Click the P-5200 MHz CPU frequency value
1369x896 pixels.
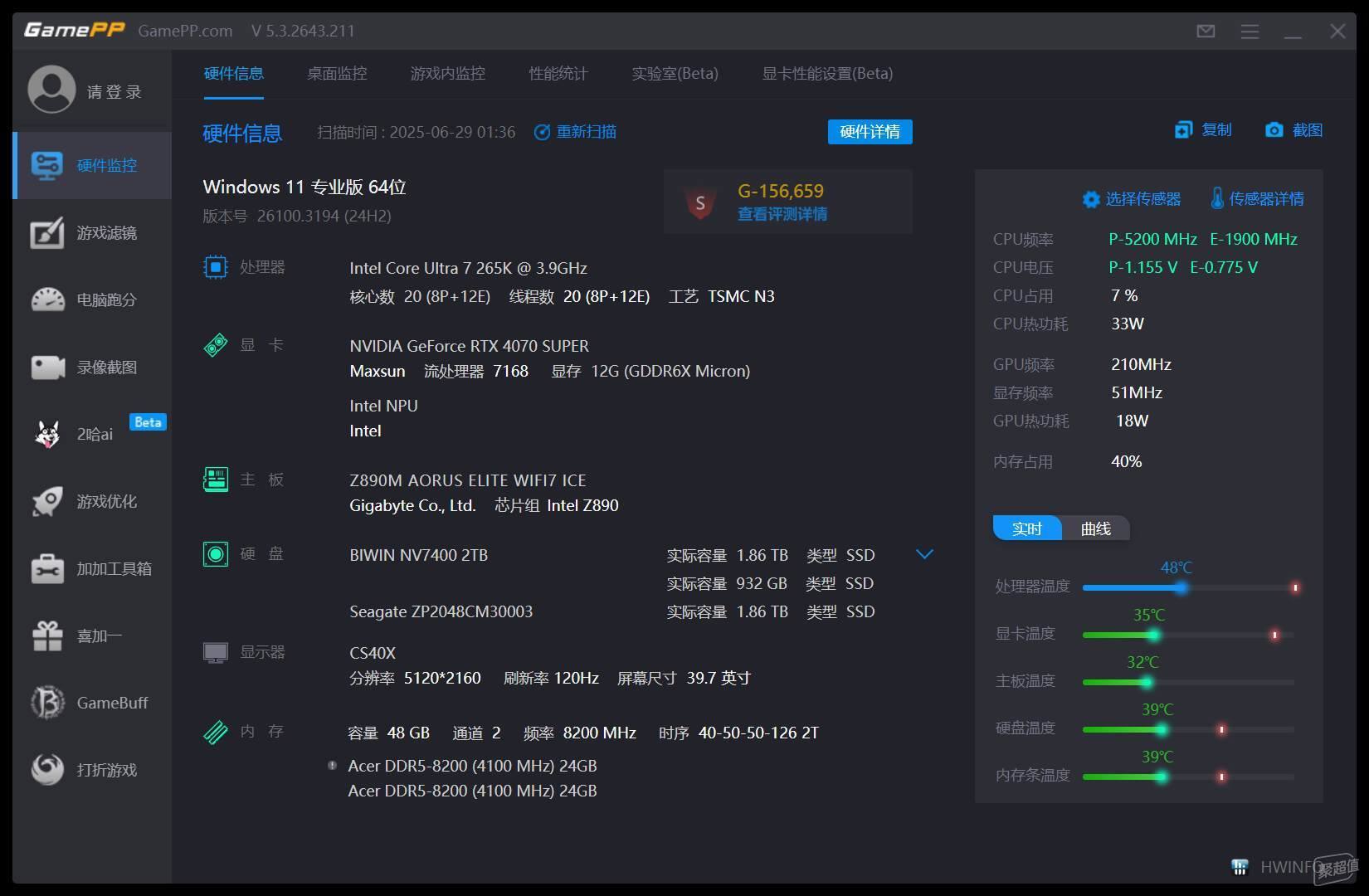coord(1153,239)
